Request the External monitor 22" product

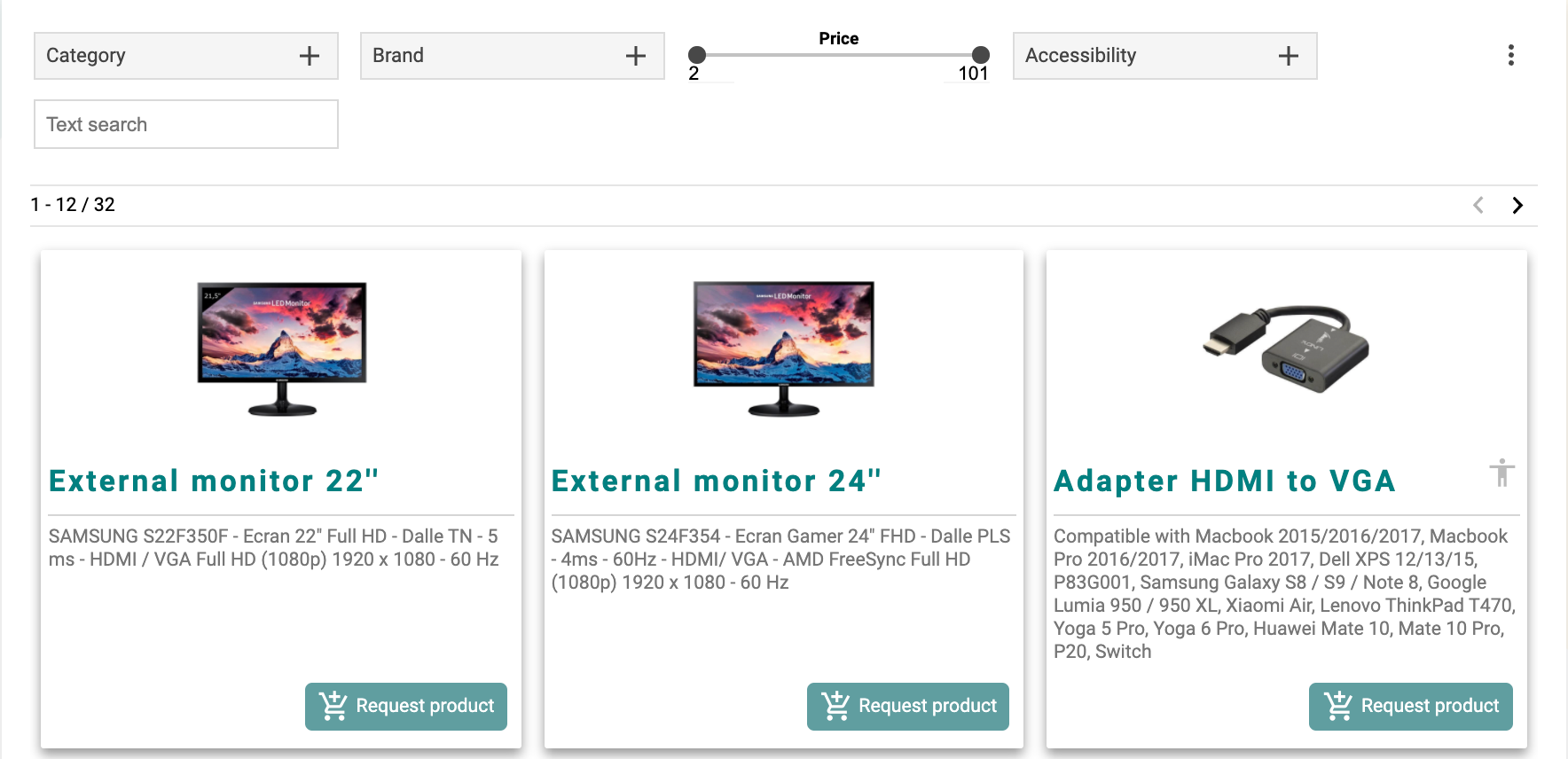pyautogui.click(x=406, y=706)
